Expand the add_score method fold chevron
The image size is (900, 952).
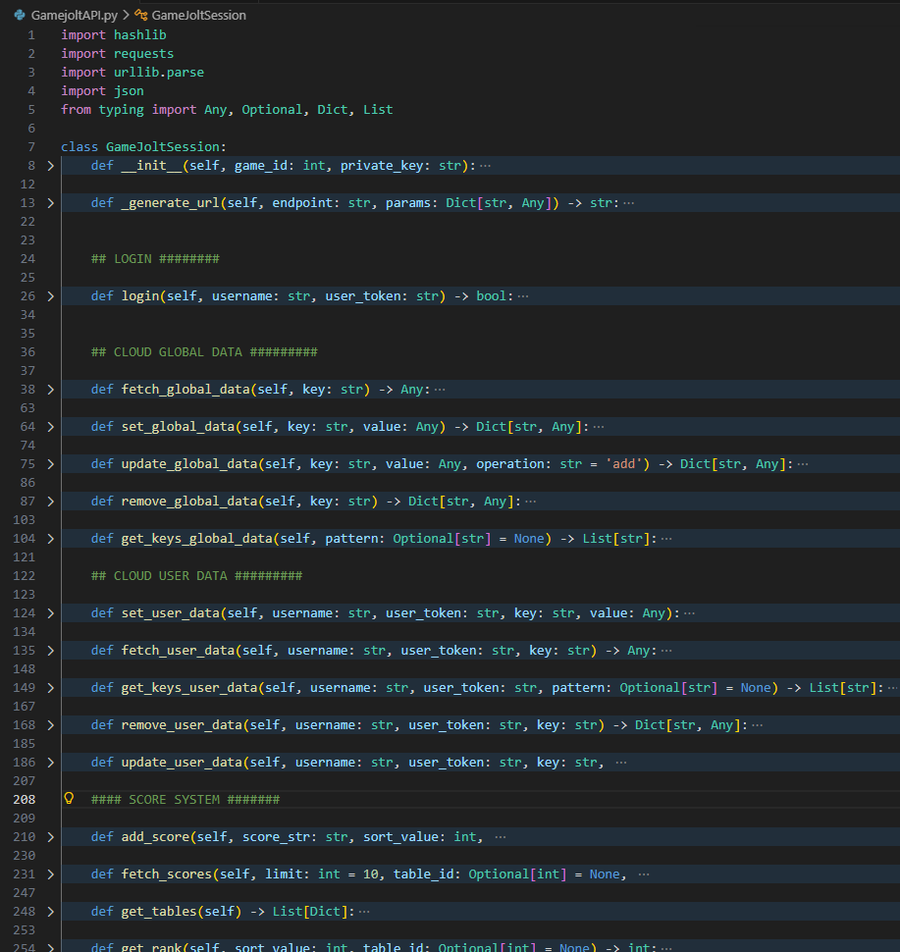tap(51, 837)
